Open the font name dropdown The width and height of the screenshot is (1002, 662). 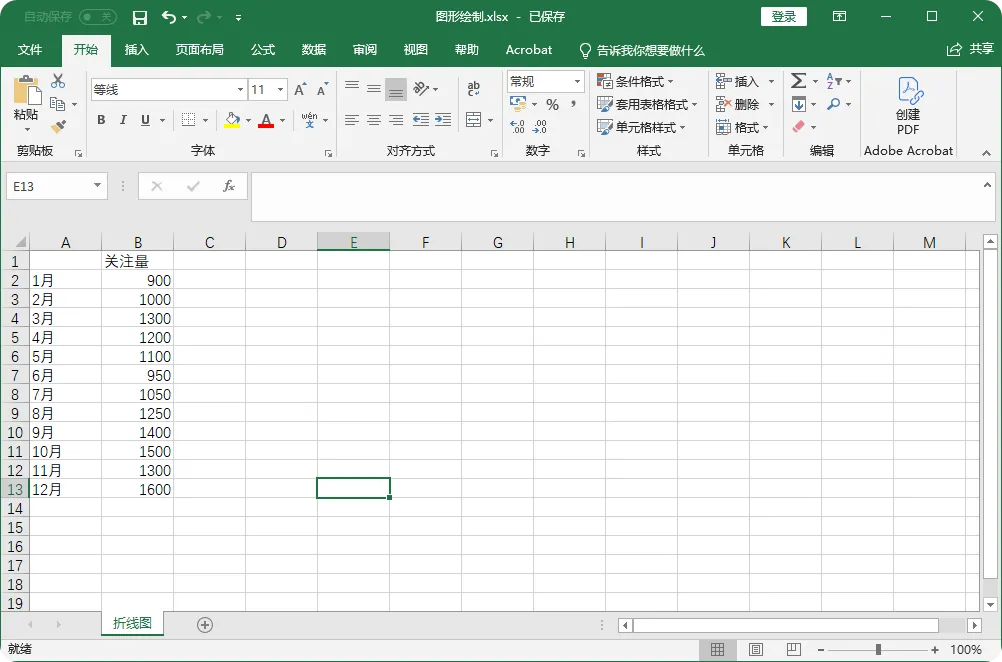click(x=240, y=89)
